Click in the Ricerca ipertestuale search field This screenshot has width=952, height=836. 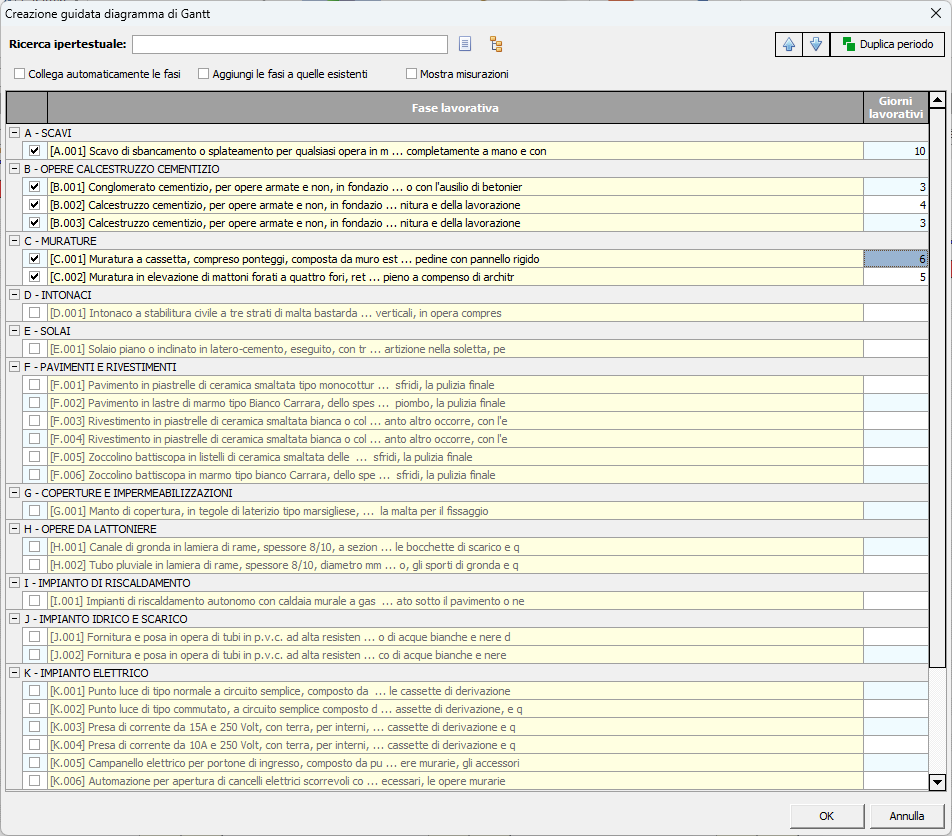[x=290, y=44]
